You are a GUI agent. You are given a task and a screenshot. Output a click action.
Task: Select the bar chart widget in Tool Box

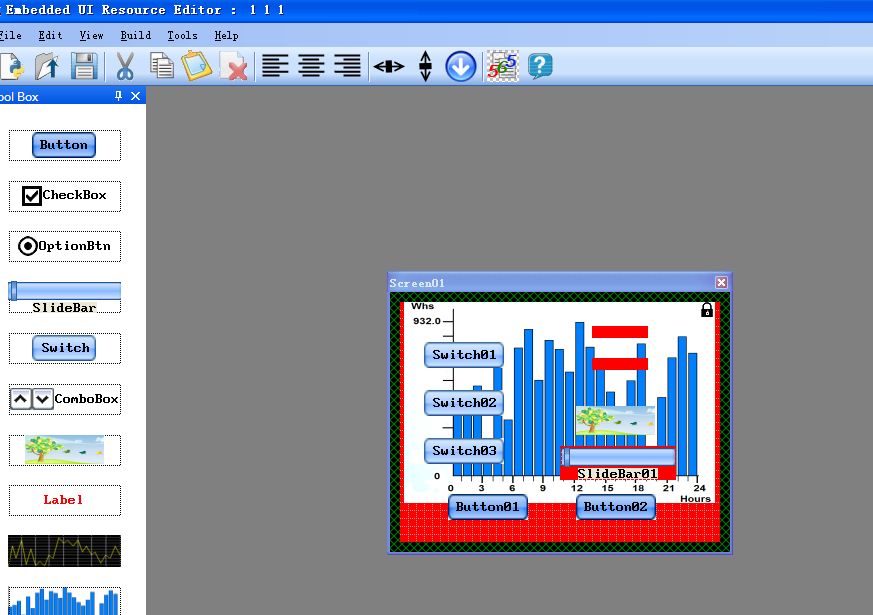tap(64, 601)
